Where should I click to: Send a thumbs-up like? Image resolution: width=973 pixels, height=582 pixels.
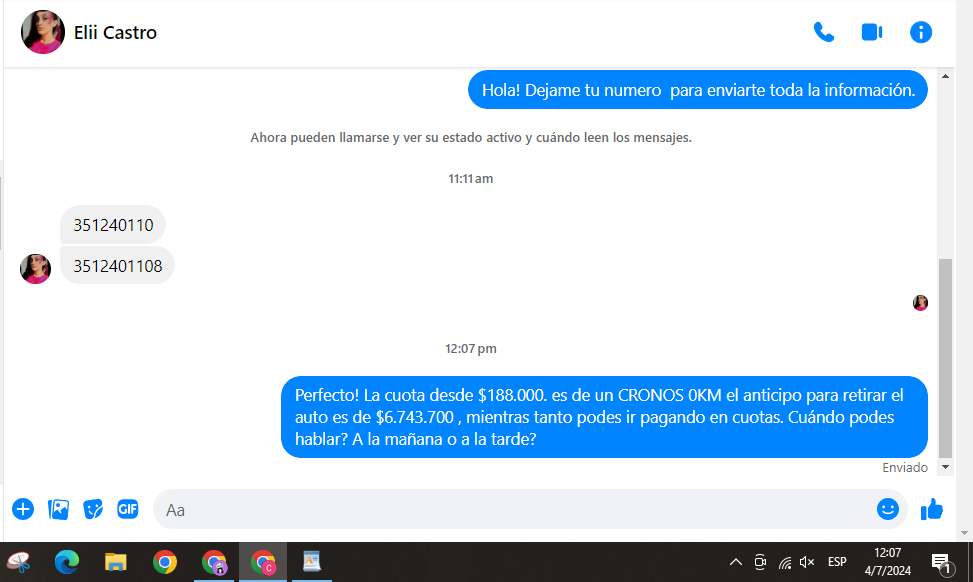(x=932, y=509)
